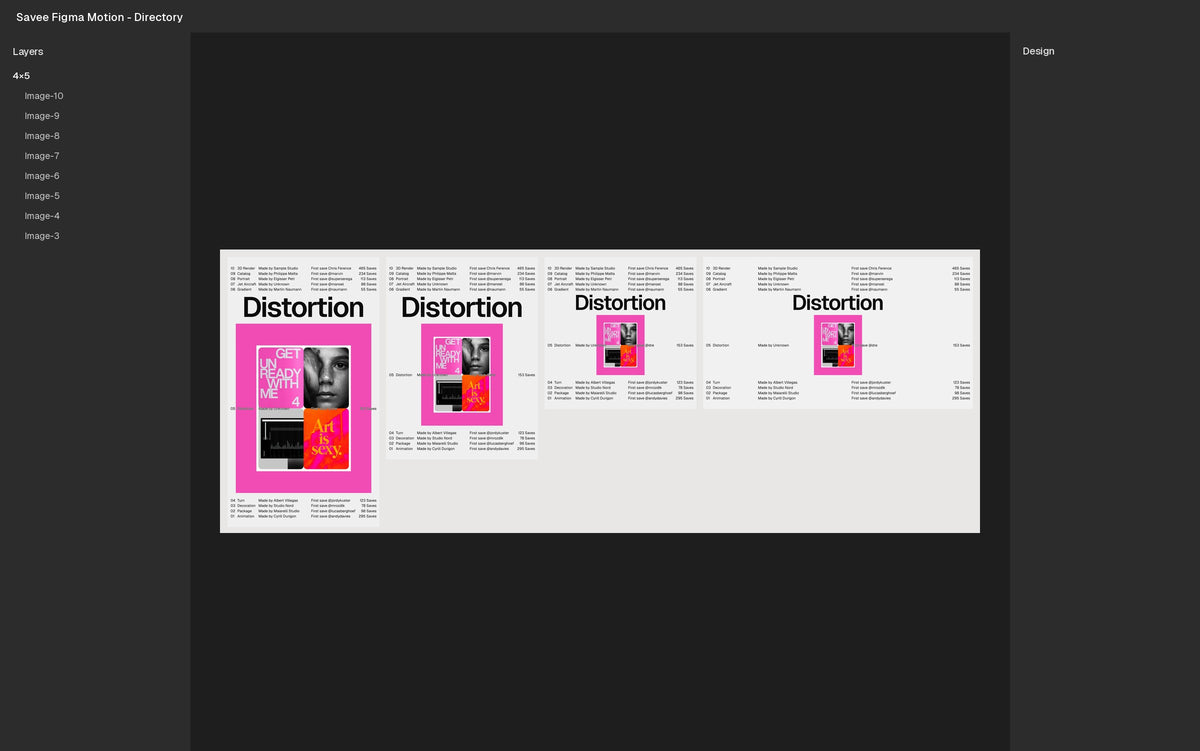
Task: Select the Image-8 layer
Action: pyautogui.click(x=42, y=136)
